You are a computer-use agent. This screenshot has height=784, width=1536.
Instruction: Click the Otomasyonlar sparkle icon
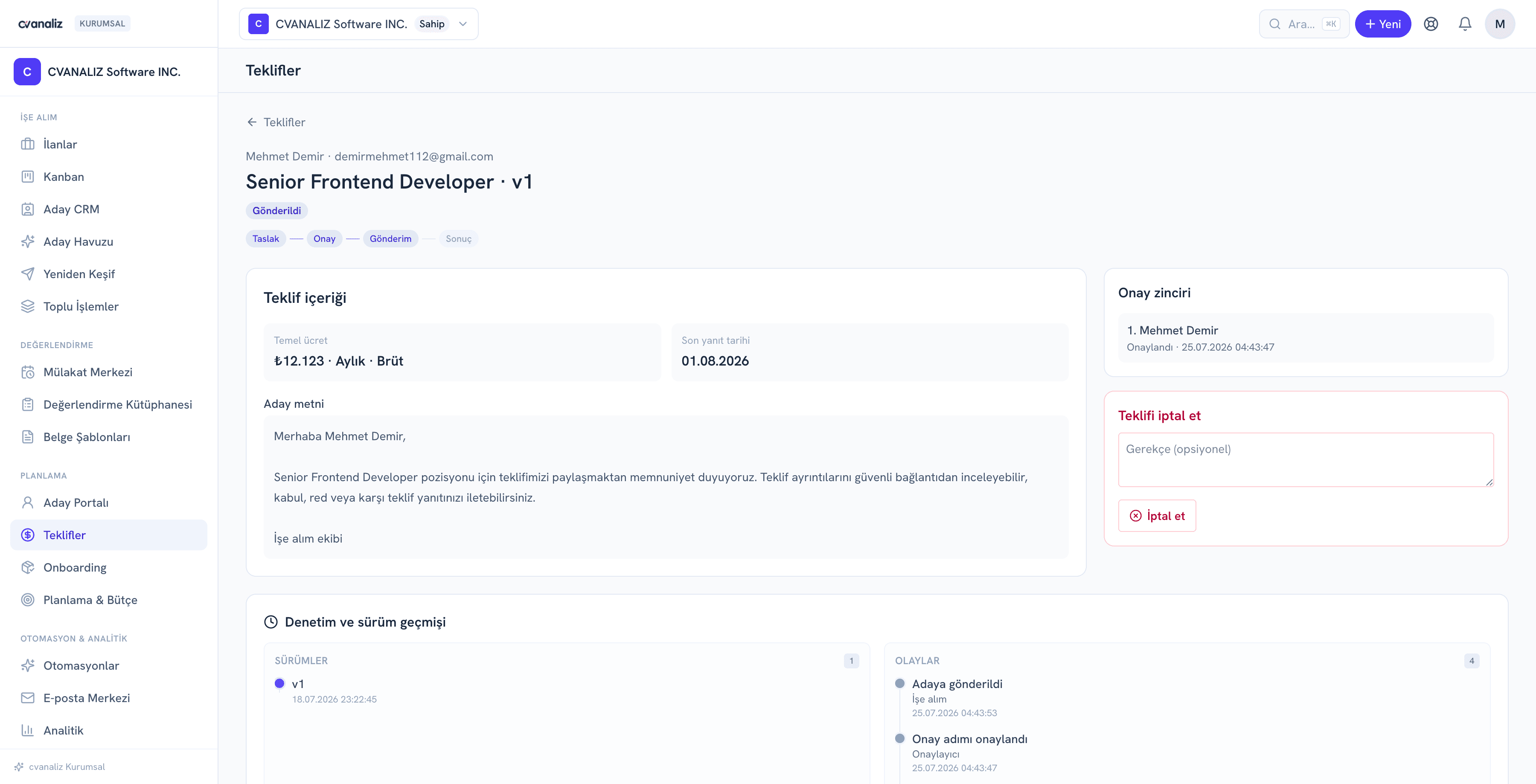pyautogui.click(x=27, y=665)
